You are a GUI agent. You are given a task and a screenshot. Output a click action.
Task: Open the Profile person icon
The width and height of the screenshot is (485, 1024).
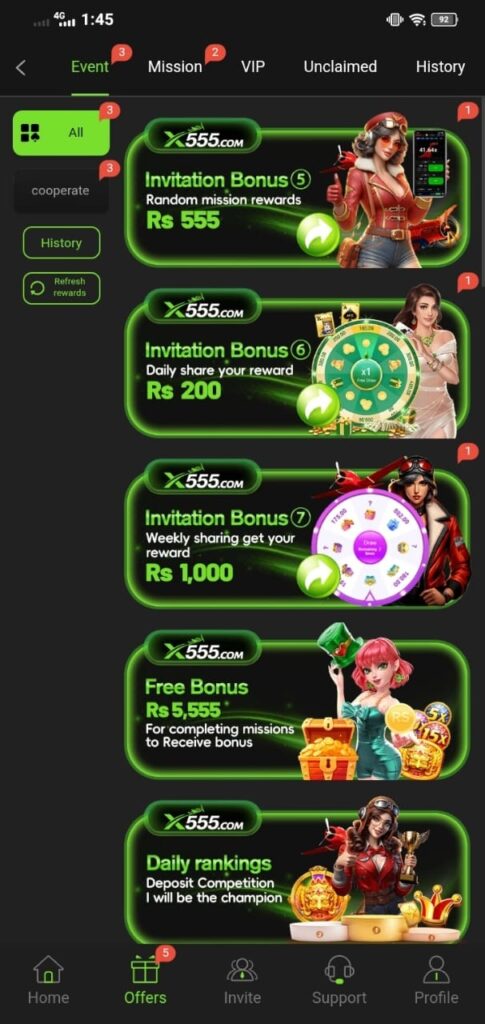[x=436, y=969]
